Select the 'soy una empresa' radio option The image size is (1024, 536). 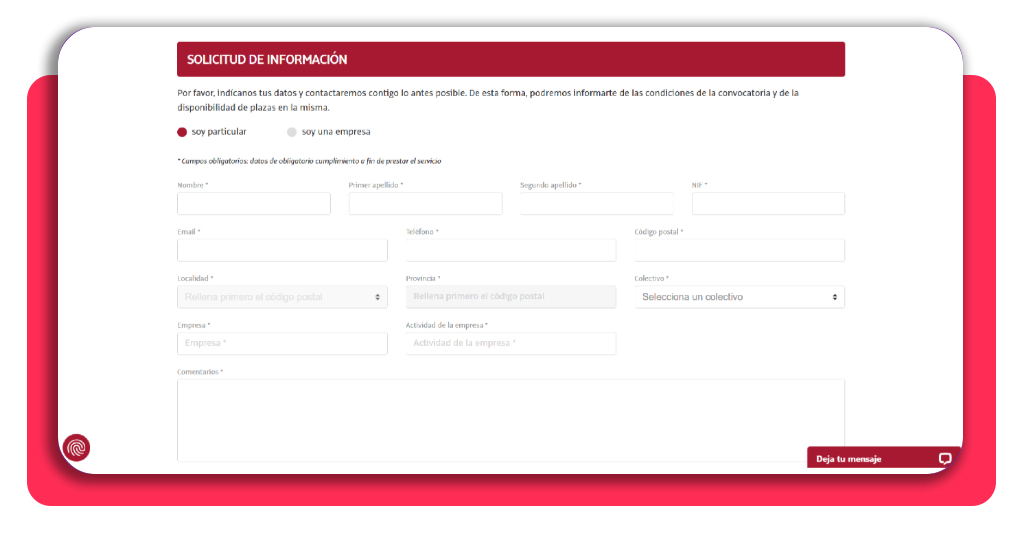point(292,132)
